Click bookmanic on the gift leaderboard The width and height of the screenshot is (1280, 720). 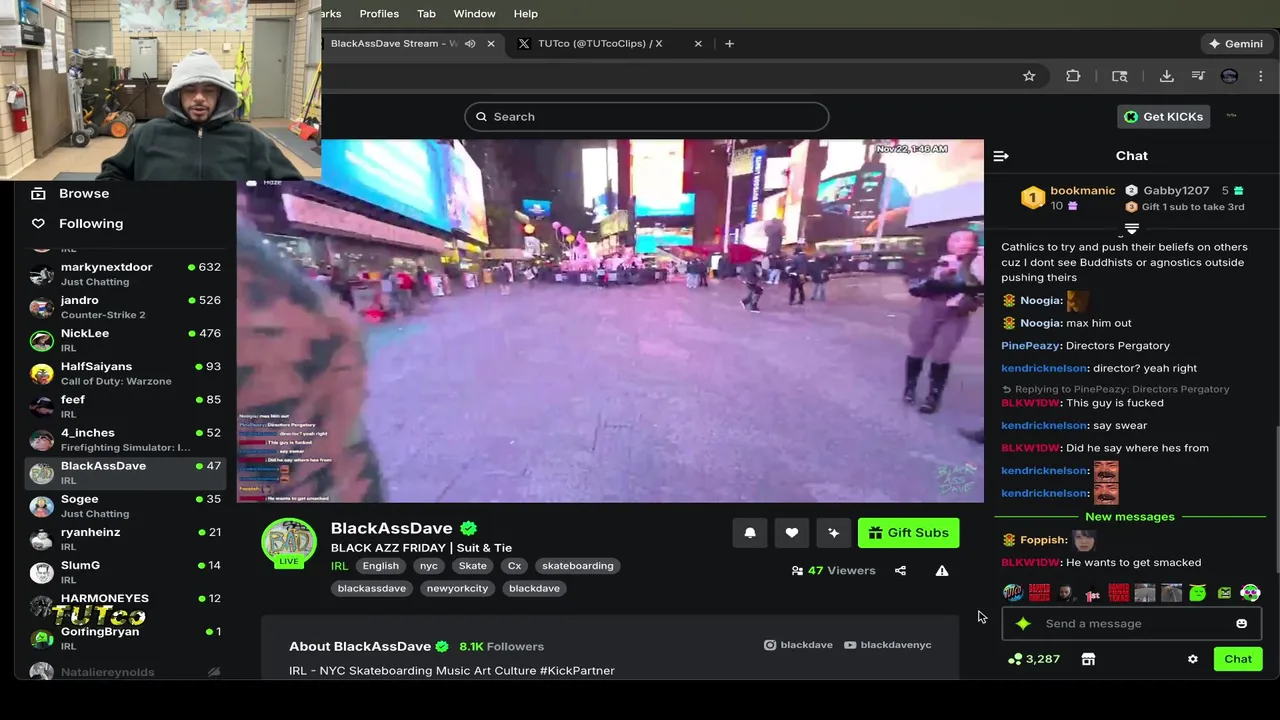pyautogui.click(x=1082, y=191)
